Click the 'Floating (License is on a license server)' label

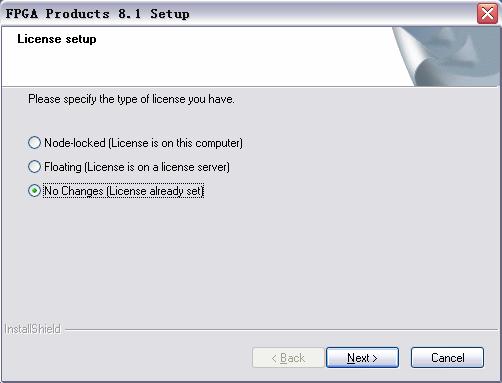click(137, 167)
